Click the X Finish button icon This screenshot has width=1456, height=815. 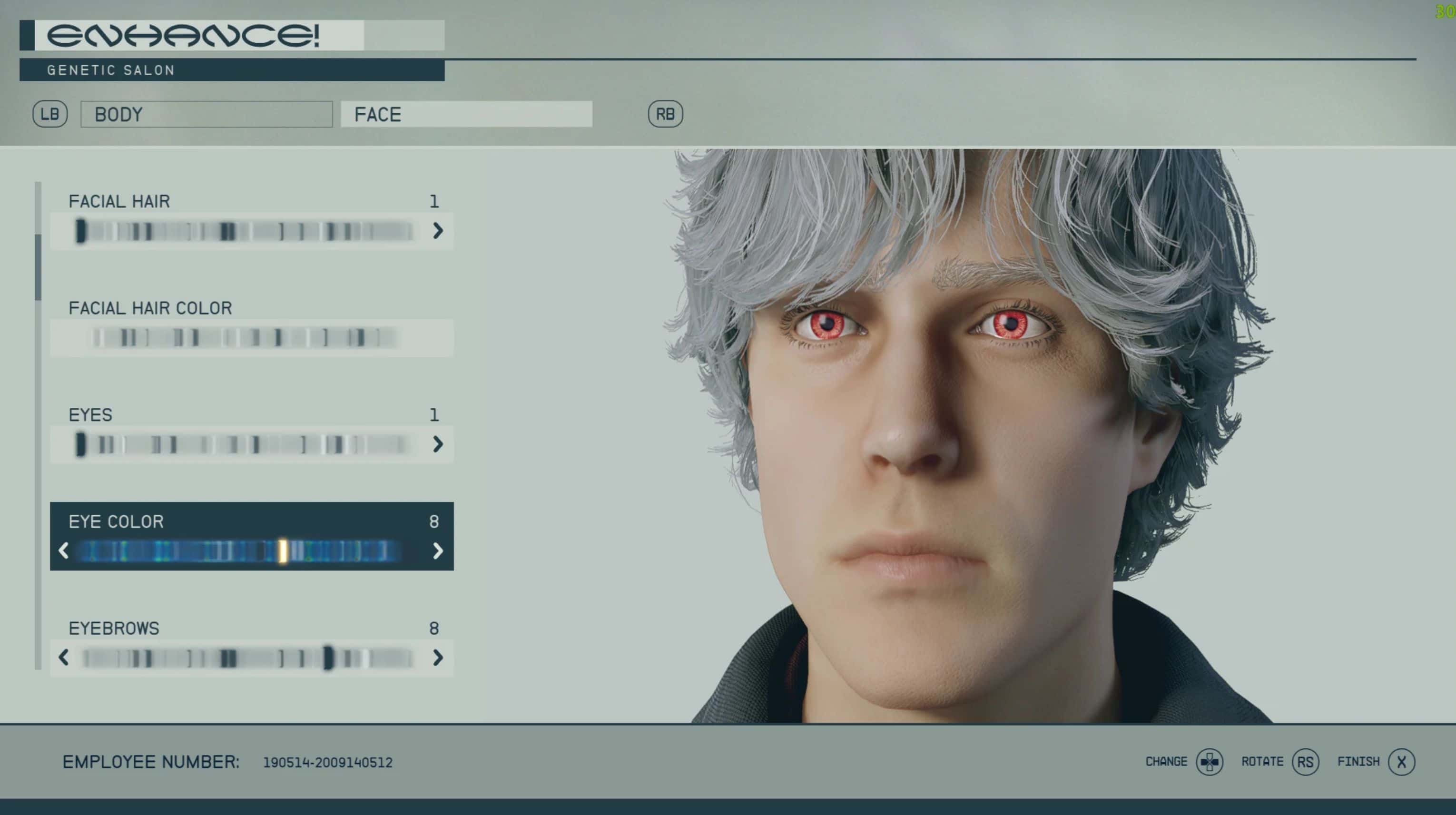pos(1401,762)
